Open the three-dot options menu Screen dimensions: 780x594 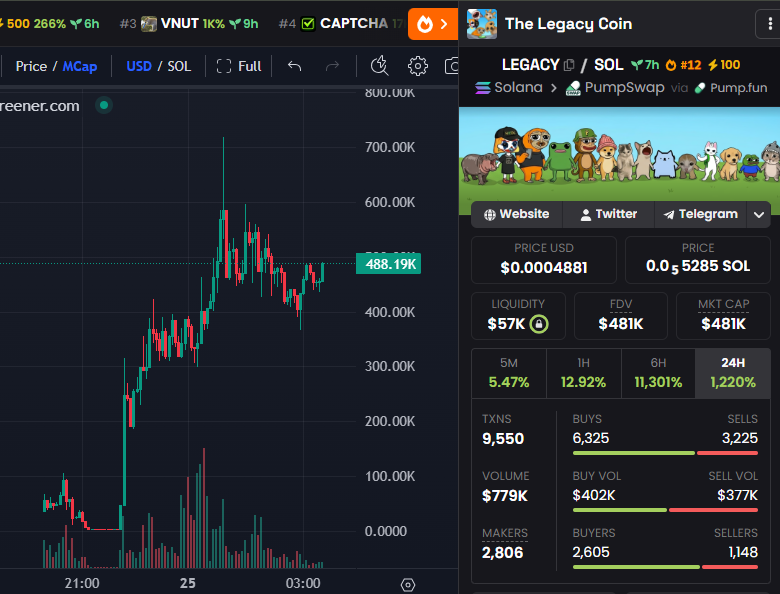click(x=769, y=23)
